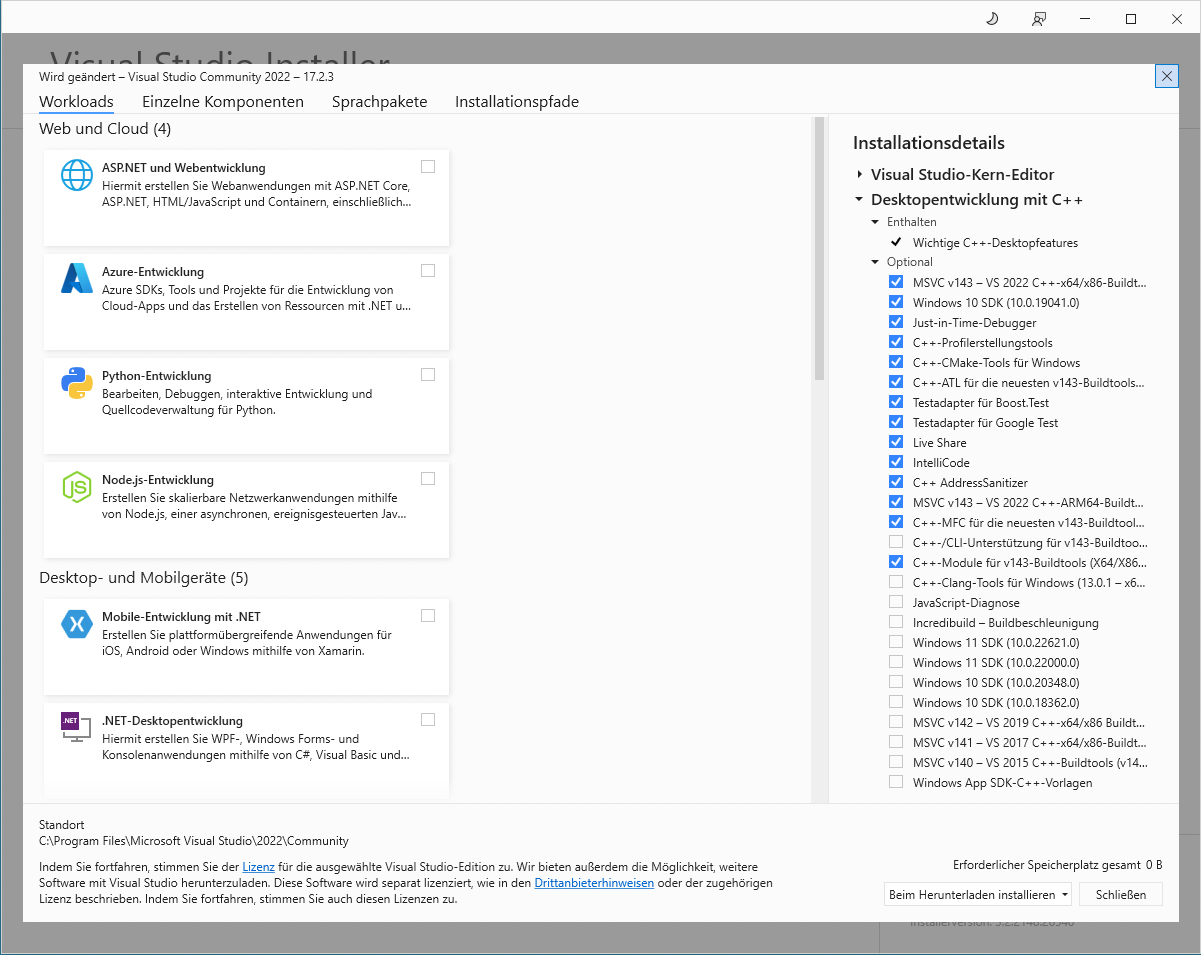Click the workloads list scrollbar thumb
This screenshot has height=955, width=1201.
pos(819,248)
